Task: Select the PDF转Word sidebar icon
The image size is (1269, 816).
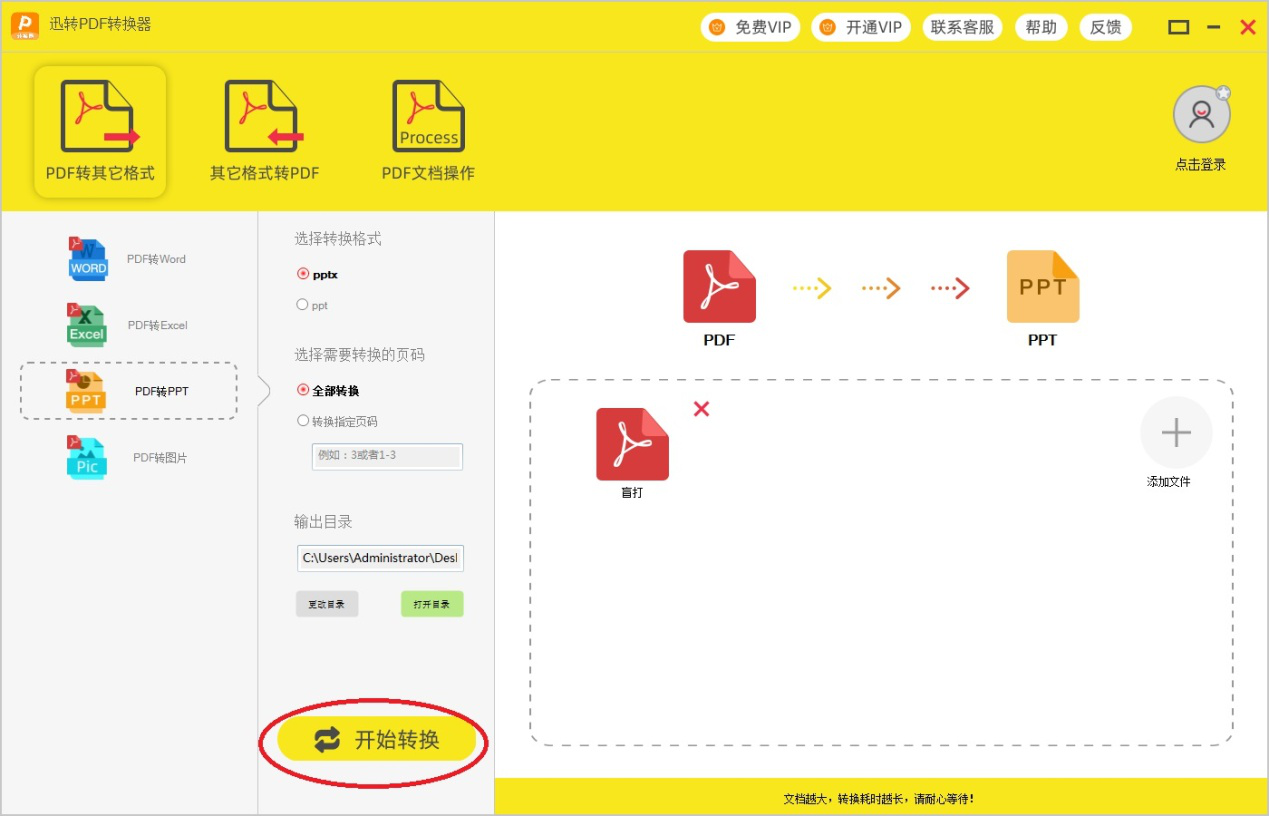Action: coord(88,258)
